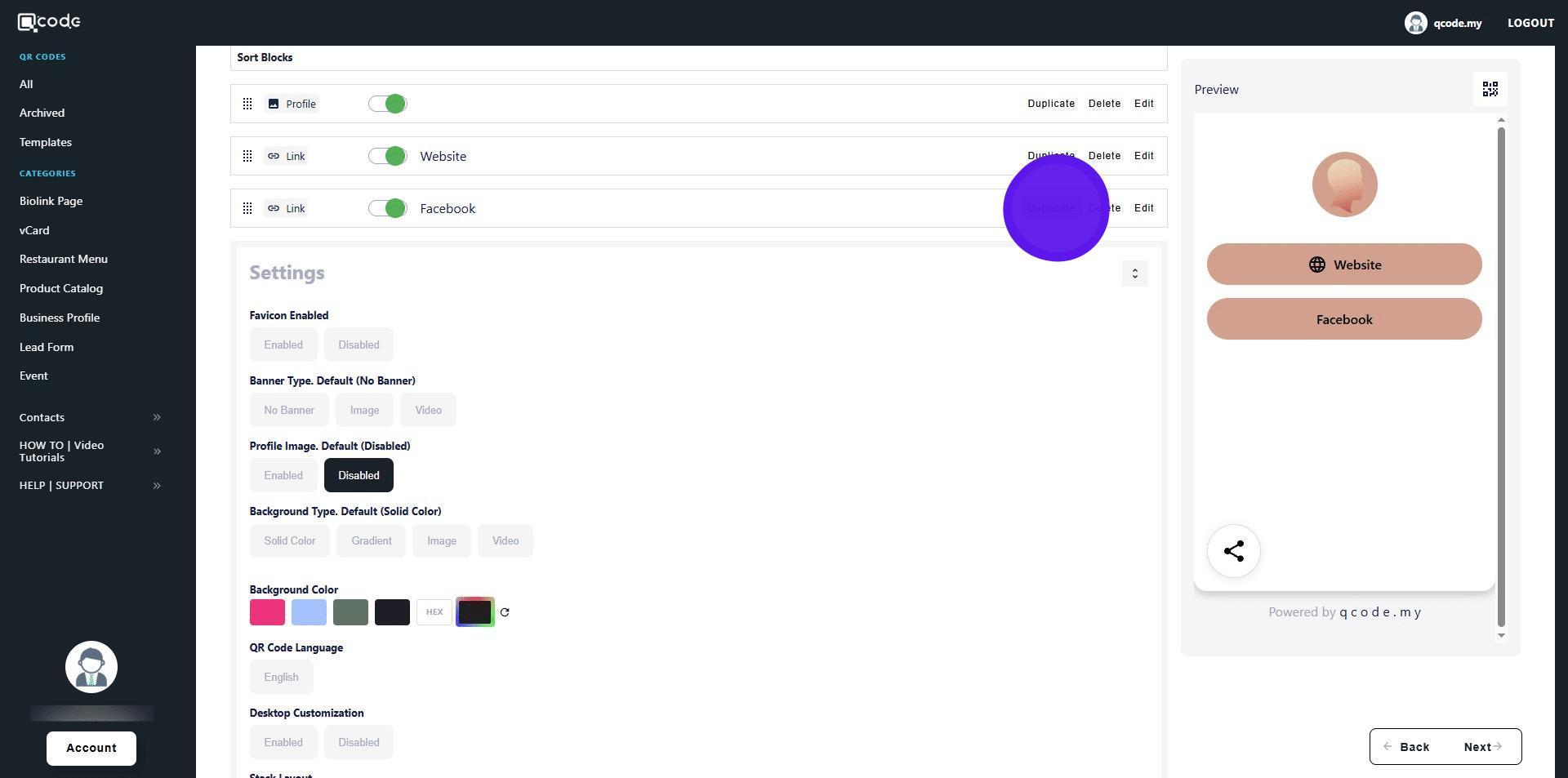Toggle the Profile block switch off
Image resolution: width=1568 pixels, height=778 pixels.
387,104
